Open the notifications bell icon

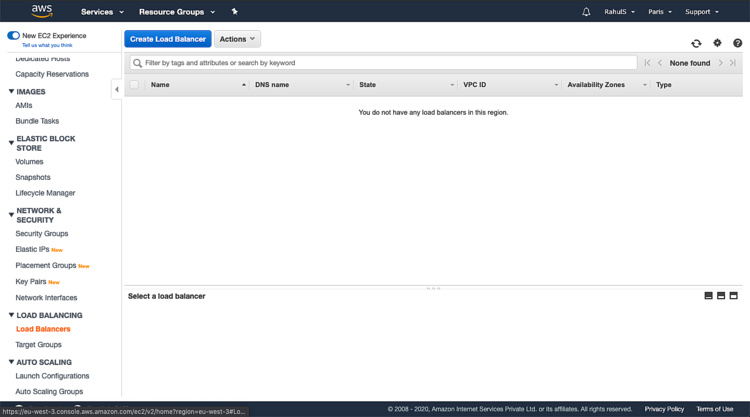[x=586, y=12]
